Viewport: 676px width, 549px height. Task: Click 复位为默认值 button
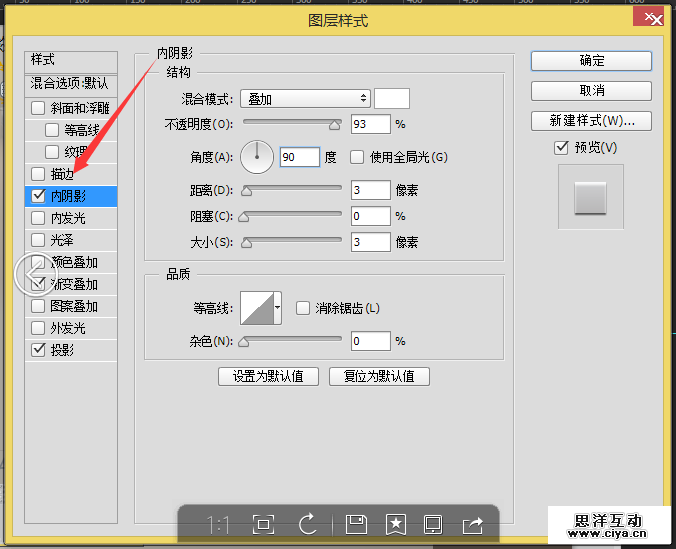click(379, 376)
